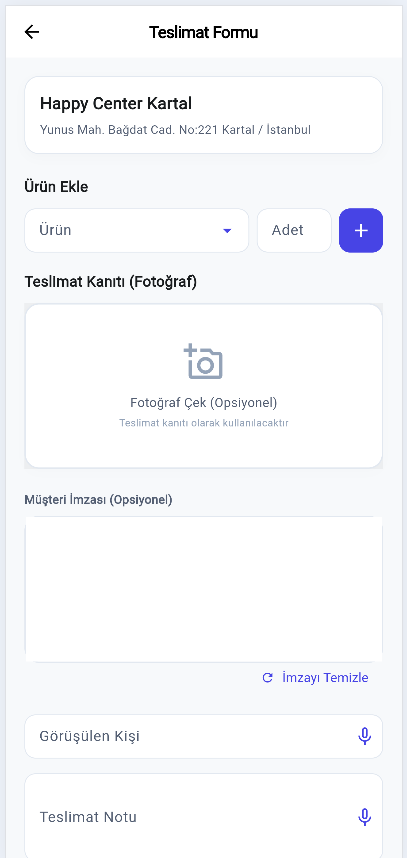Tap Fotoğraf Çek (Opsiyonel) text
Screen dimensions: 407x858
click(x=204, y=403)
